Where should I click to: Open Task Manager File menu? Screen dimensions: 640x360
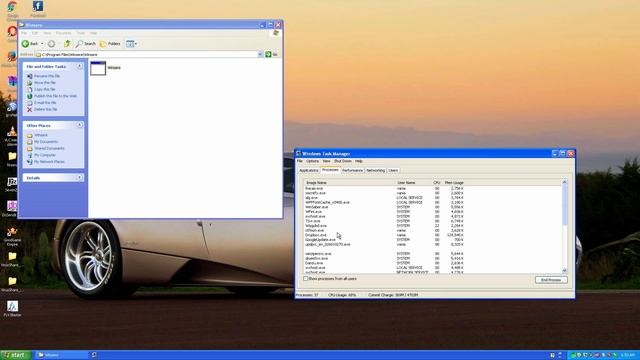(300, 161)
